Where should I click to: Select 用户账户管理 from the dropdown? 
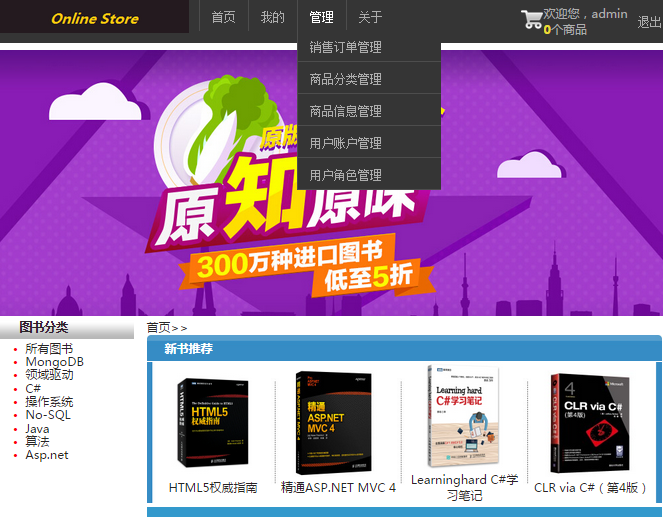(369, 143)
